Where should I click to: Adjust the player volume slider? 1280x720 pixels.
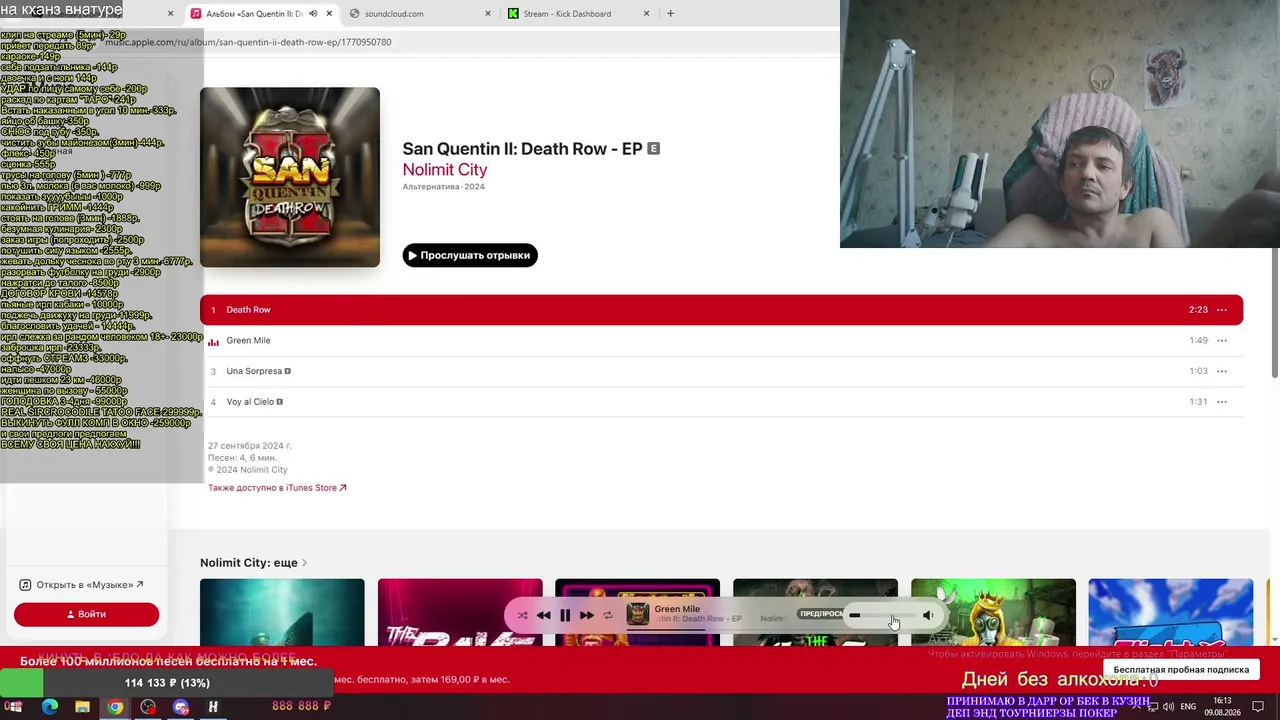pos(880,615)
